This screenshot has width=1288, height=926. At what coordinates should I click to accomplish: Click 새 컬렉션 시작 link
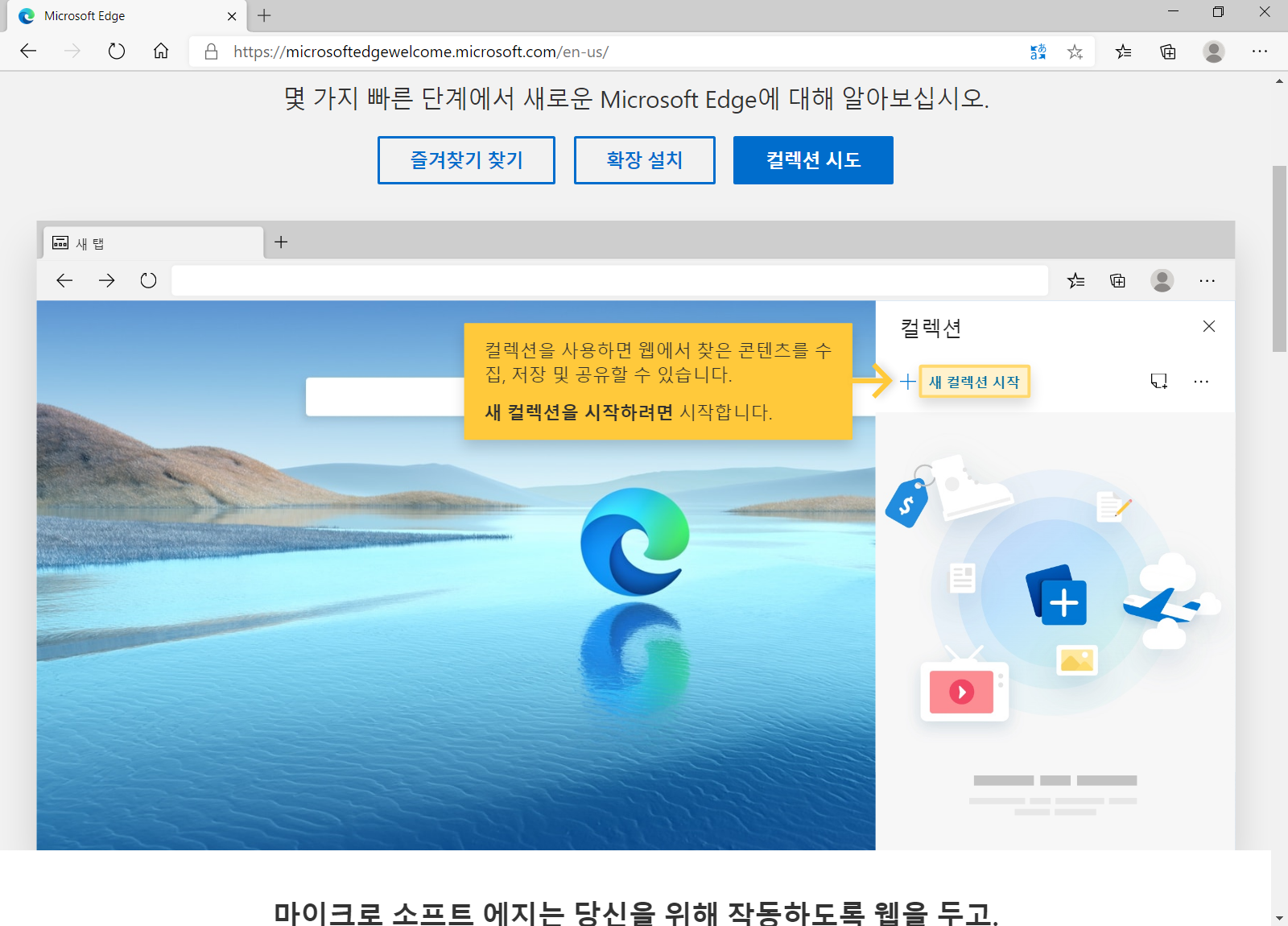pos(974,382)
